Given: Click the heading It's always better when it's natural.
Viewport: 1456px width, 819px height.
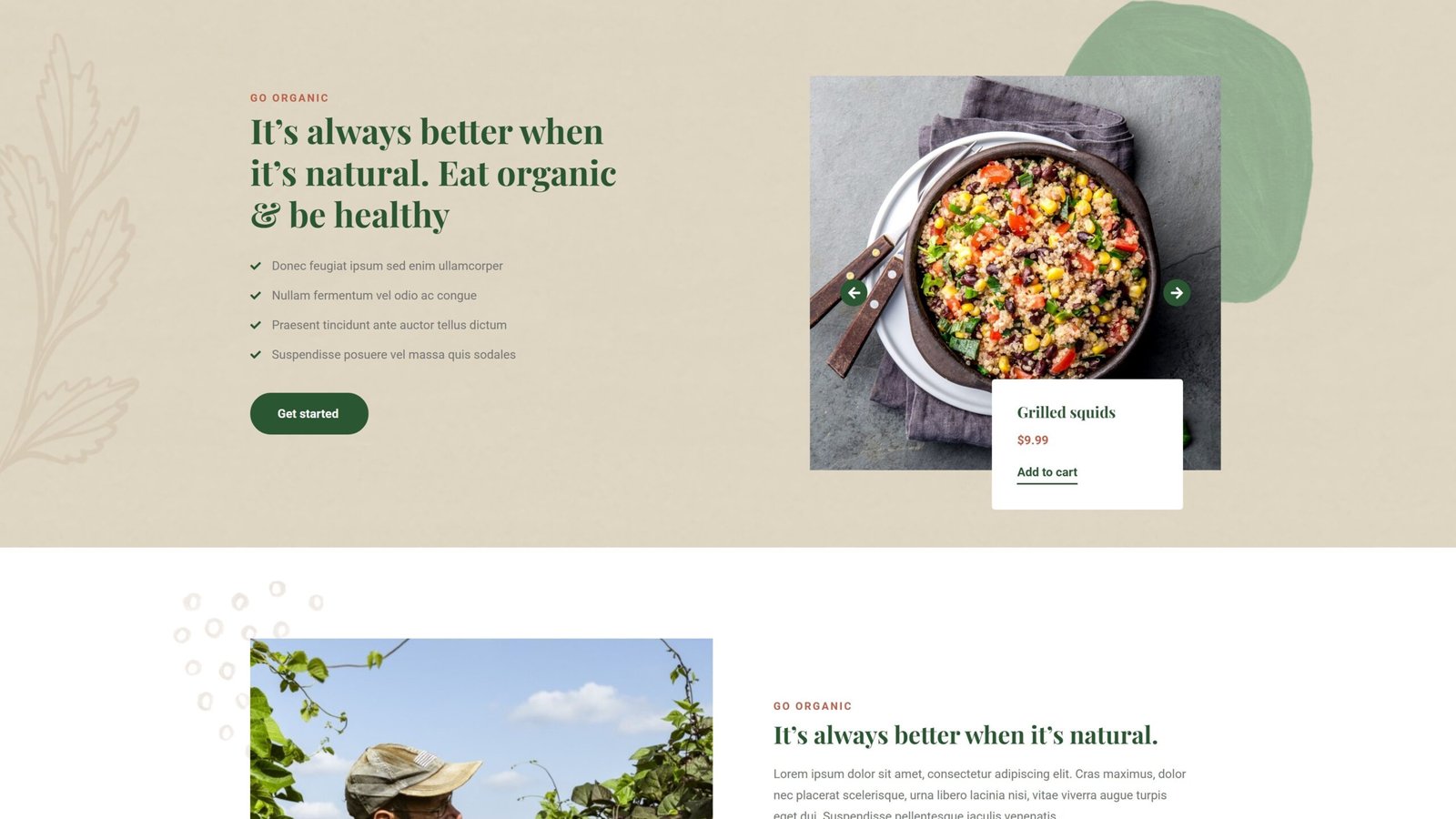Looking at the screenshot, I should pos(966,735).
